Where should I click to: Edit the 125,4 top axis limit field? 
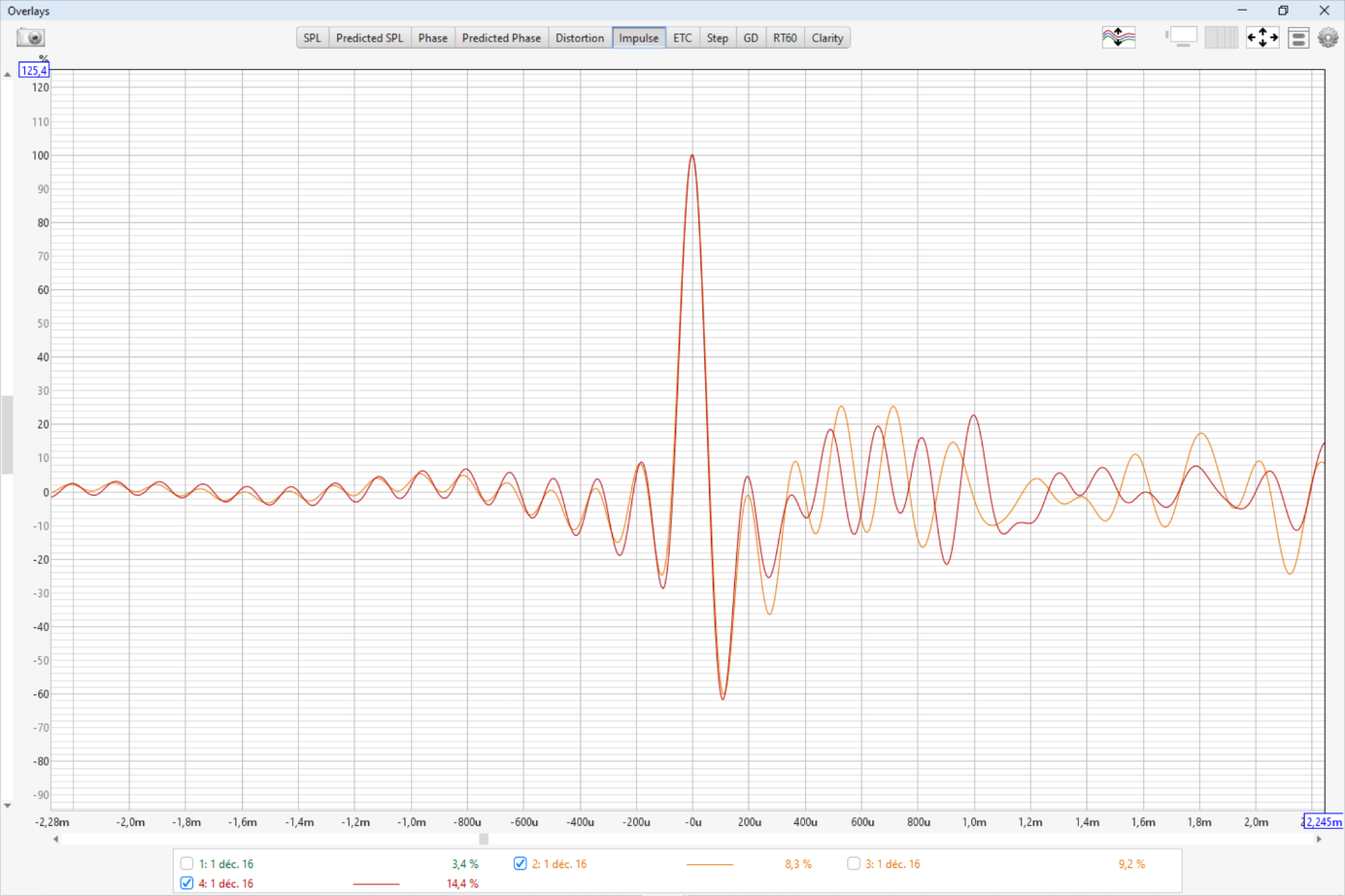(34, 70)
